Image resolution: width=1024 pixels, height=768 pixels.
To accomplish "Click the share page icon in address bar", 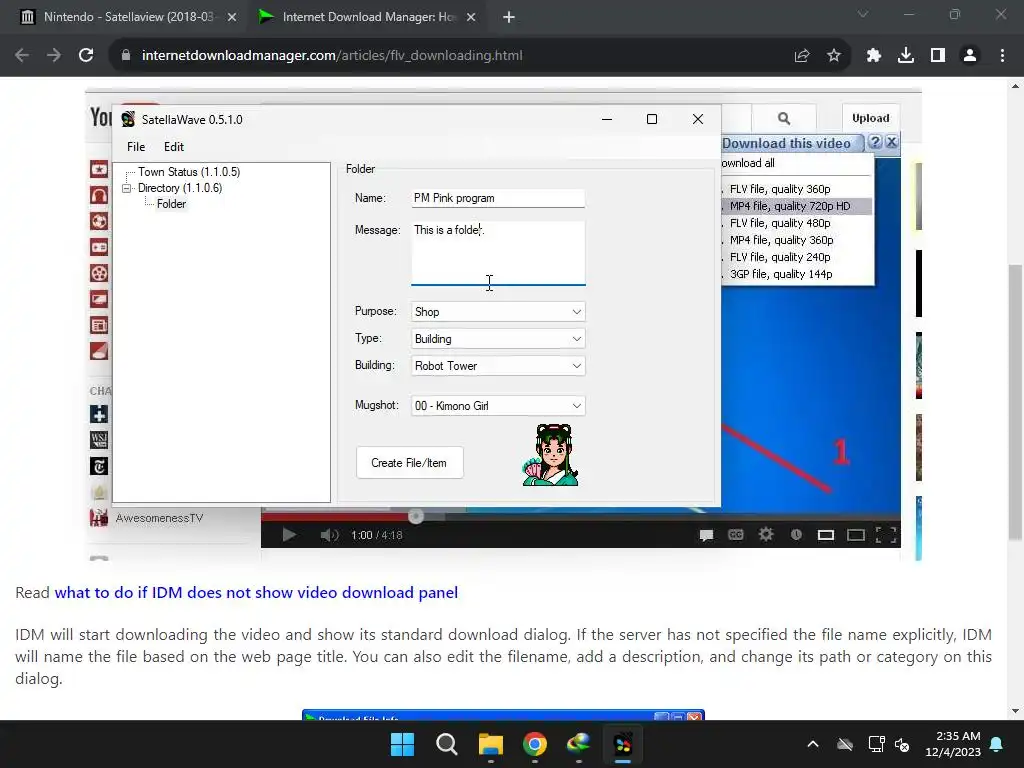I will 802,56.
